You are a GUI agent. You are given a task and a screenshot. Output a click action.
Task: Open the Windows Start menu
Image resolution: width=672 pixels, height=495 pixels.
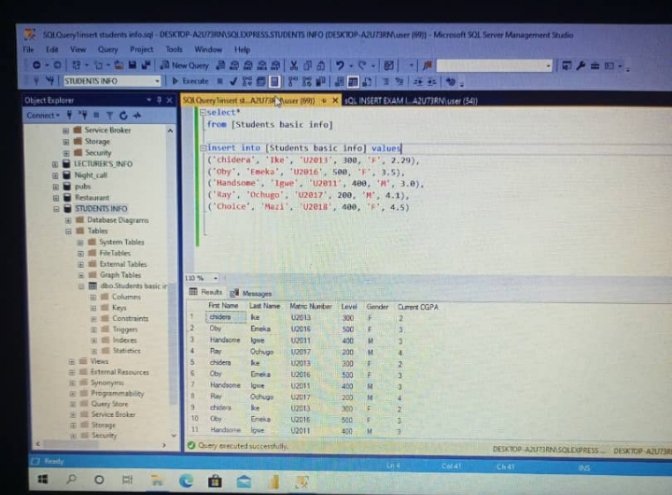coord(42,479)
